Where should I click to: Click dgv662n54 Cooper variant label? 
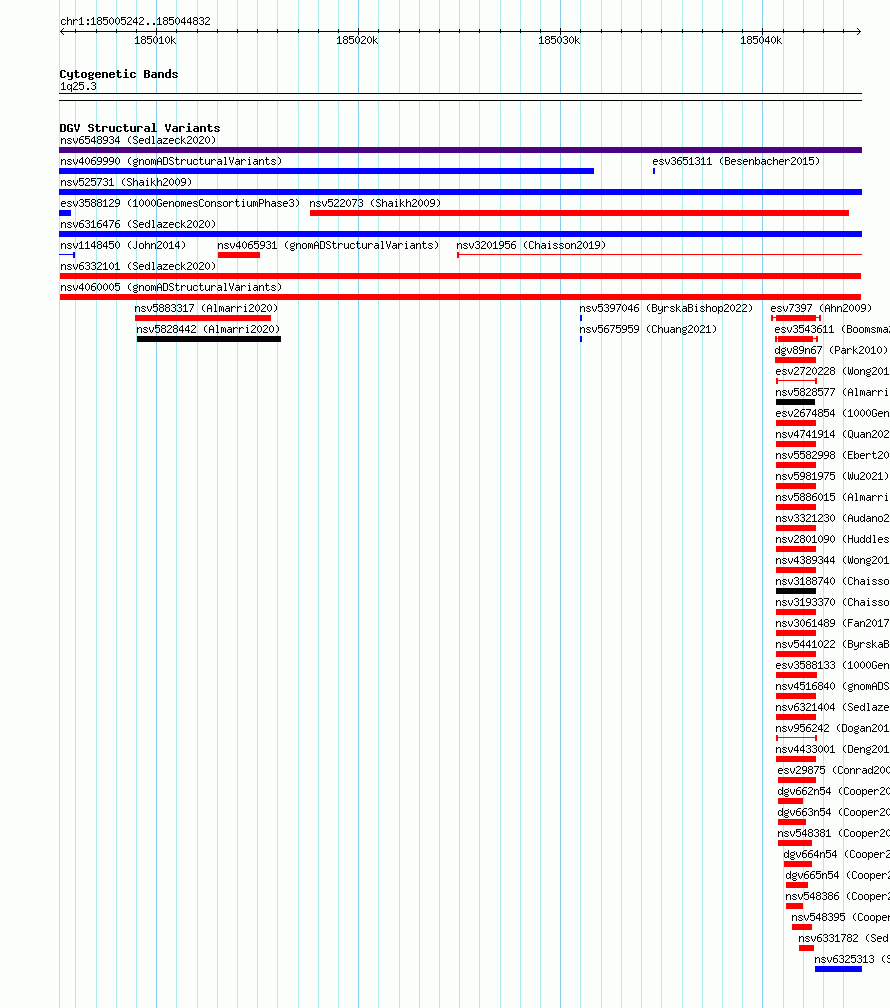[x=833, y=791]
